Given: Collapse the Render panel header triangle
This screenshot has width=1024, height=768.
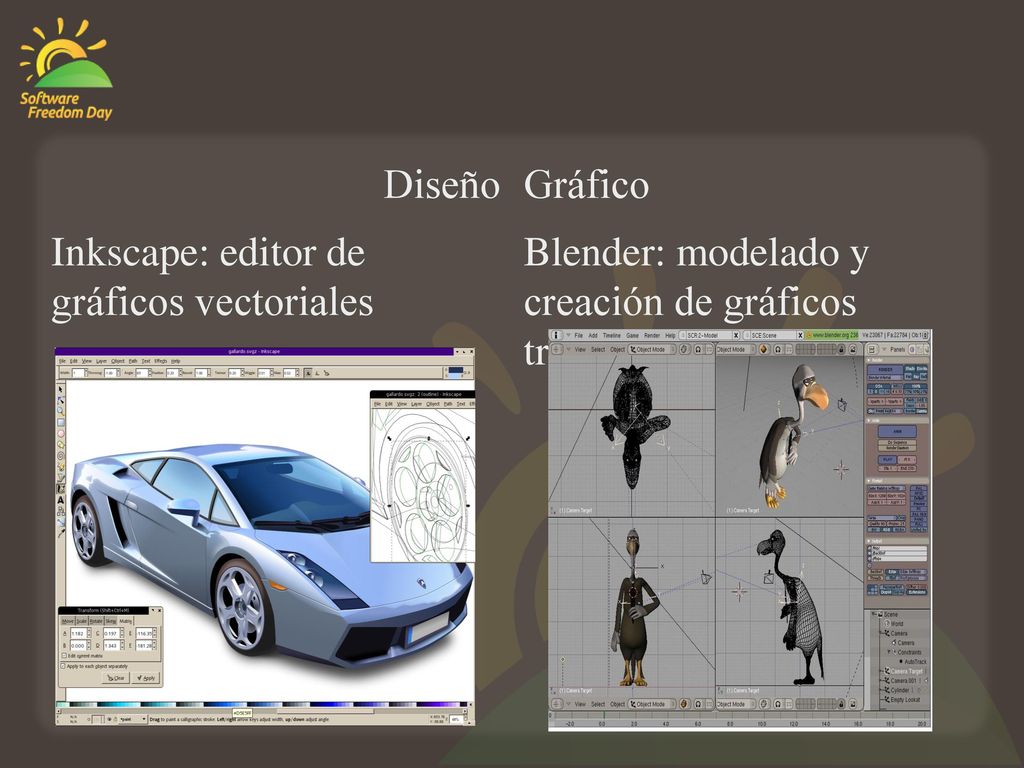Looking at the screenshot, I should coord(869,359).
